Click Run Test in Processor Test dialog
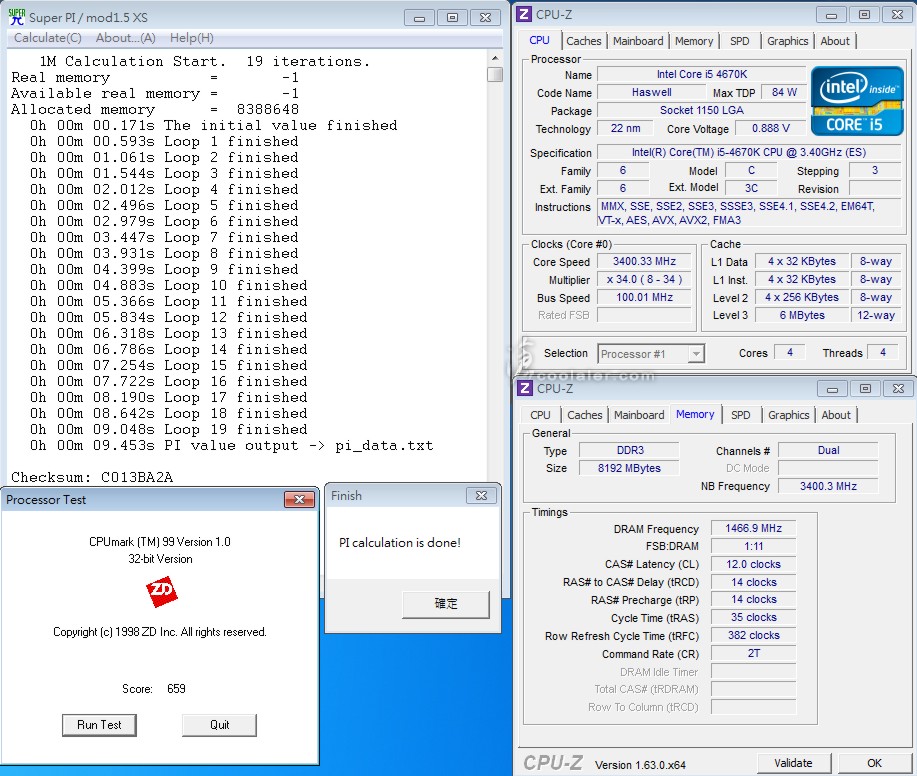Image resolution: width=917 pixels, height=776 pixels. tap(99, 725)
